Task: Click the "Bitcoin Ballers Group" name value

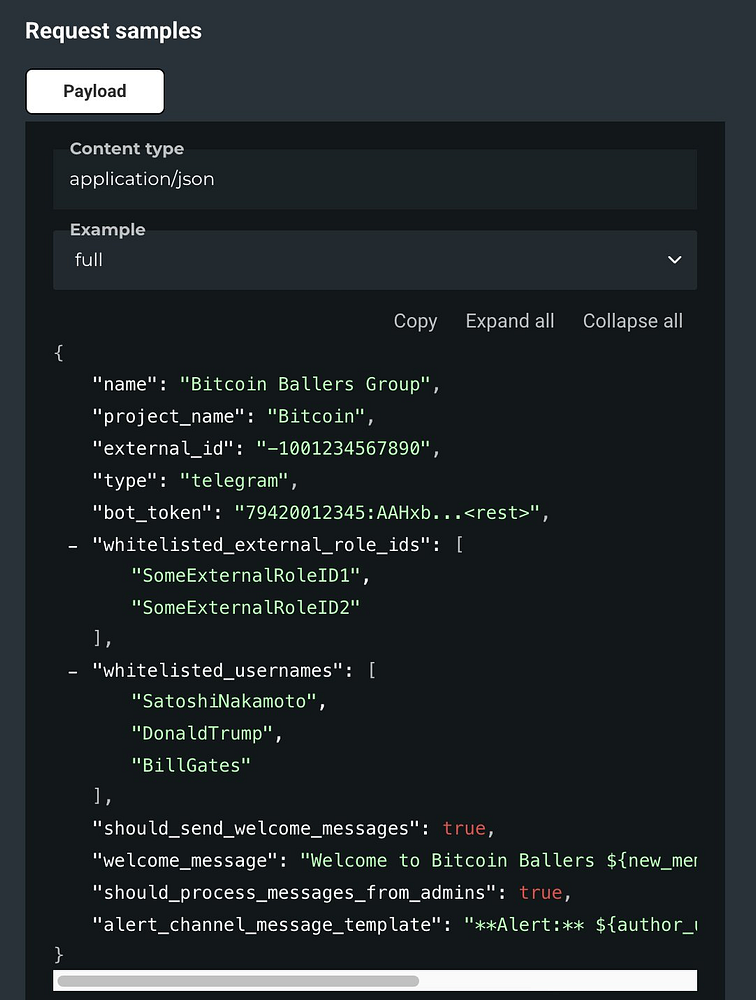Action: 305,384
